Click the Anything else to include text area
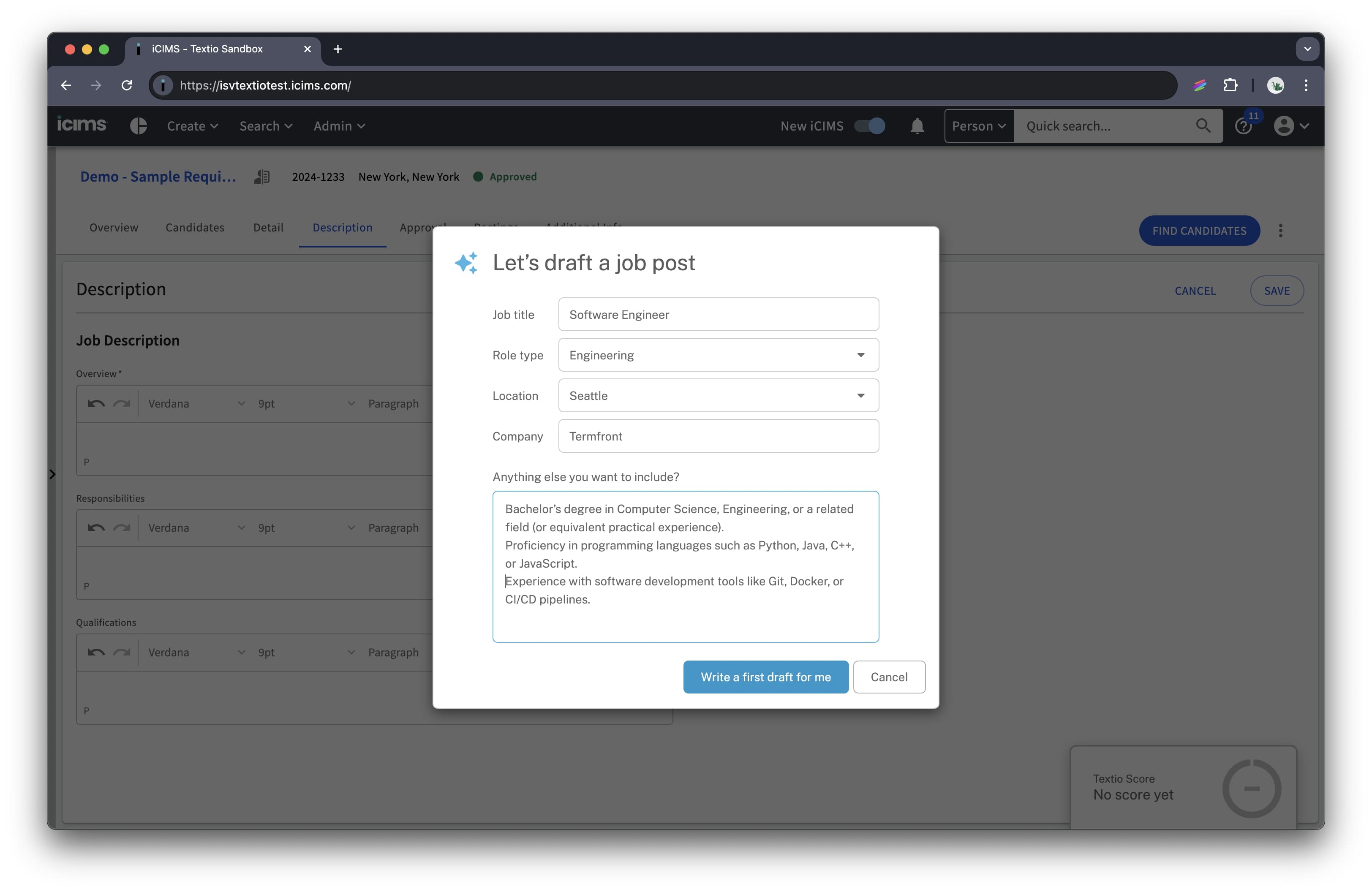The height and width of the screenshot is (892, 1372). click(x=686, y=566)
